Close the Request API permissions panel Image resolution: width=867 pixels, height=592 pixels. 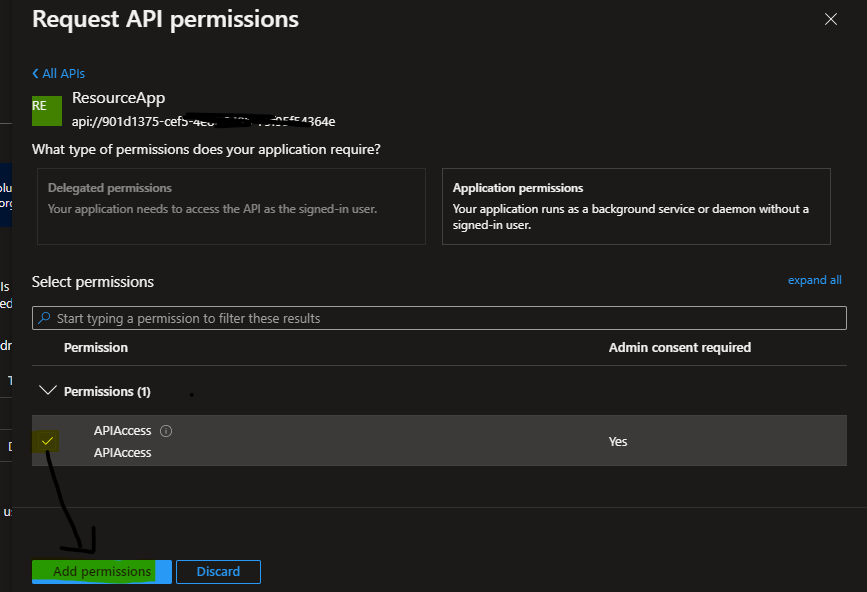tap(830, 19)
